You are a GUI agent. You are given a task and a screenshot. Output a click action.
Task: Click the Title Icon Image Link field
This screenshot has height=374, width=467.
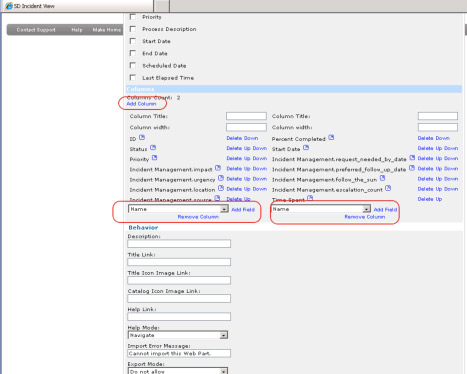pyautogui.click(x=179, y=280)
